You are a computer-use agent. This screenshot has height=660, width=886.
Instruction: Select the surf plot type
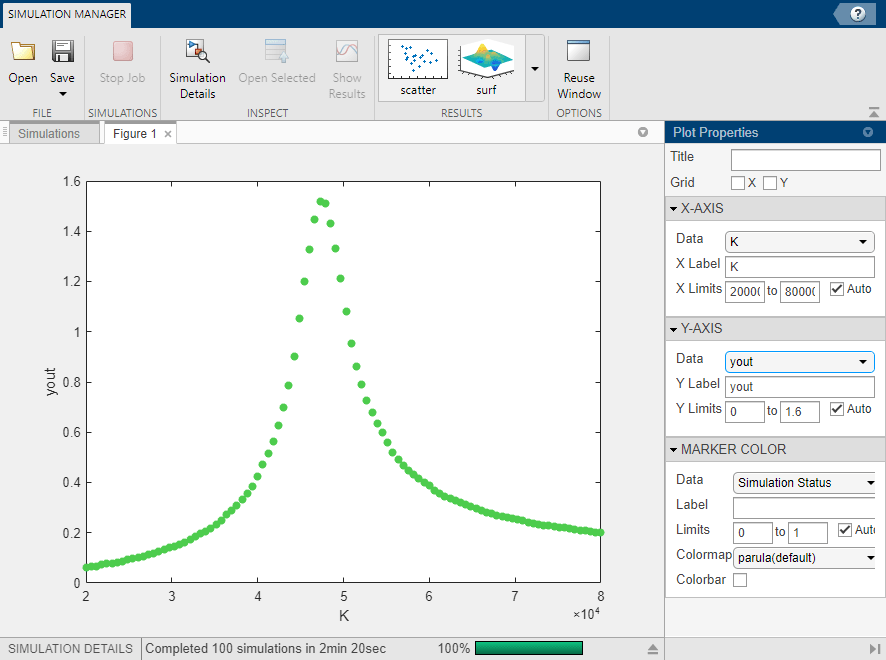tap(486, 62)
